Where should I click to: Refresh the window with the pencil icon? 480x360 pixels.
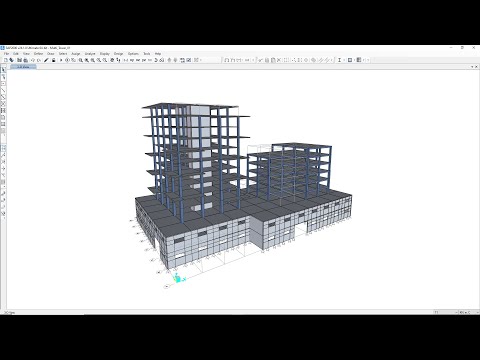pos(46,60)
